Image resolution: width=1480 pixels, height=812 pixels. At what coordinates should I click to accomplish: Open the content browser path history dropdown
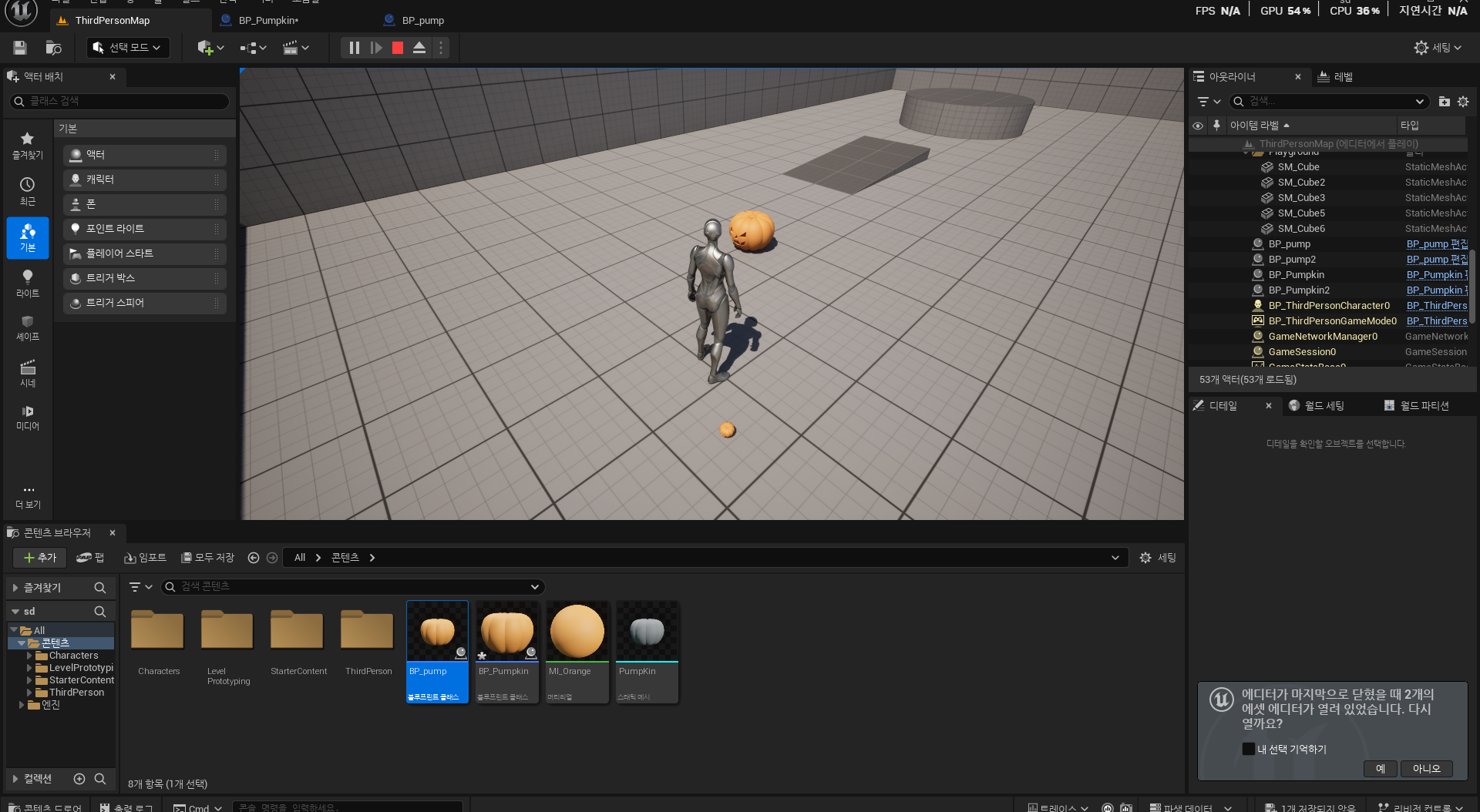point(1115,558)
